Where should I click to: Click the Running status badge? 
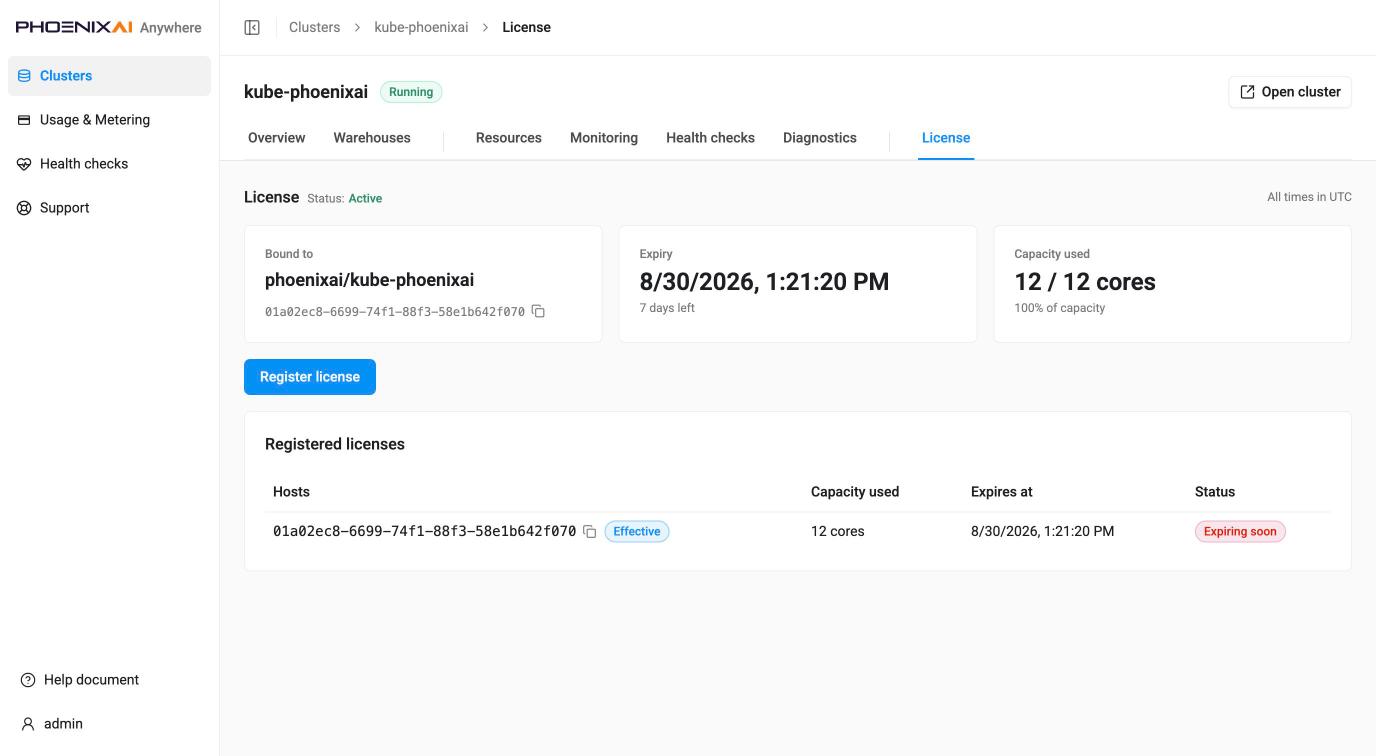point(411,92)
